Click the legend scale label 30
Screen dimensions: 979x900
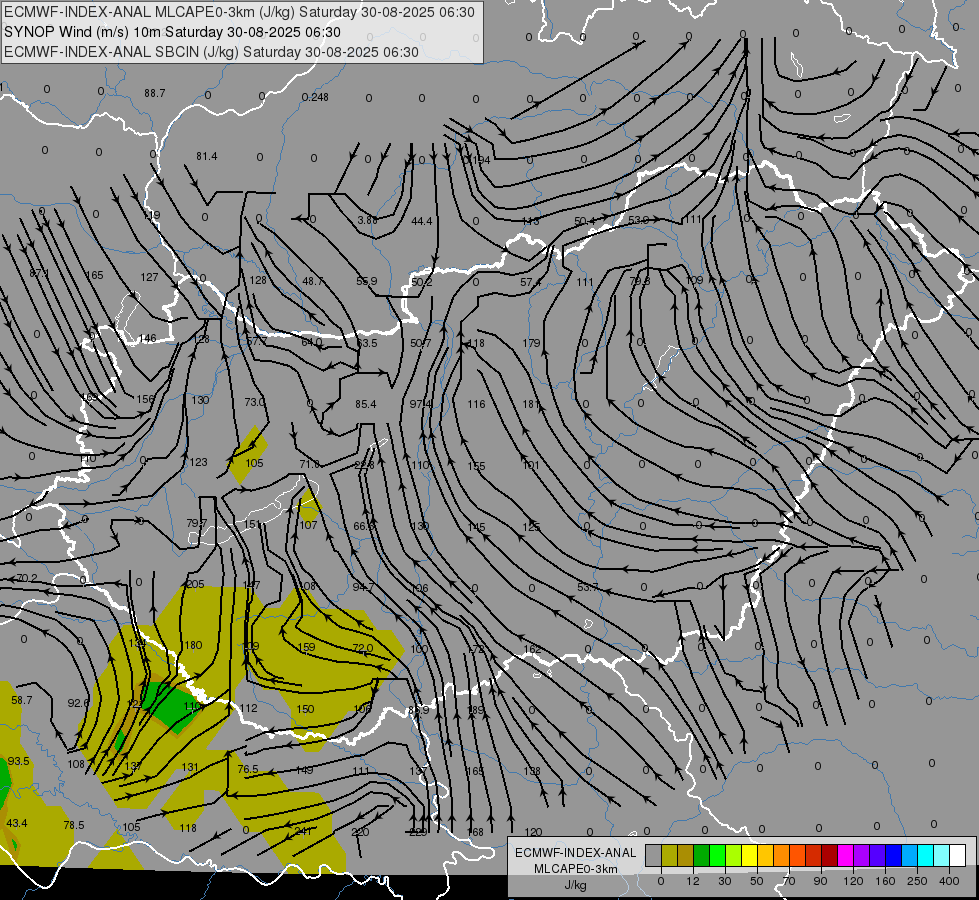click(x=725, y=882)
